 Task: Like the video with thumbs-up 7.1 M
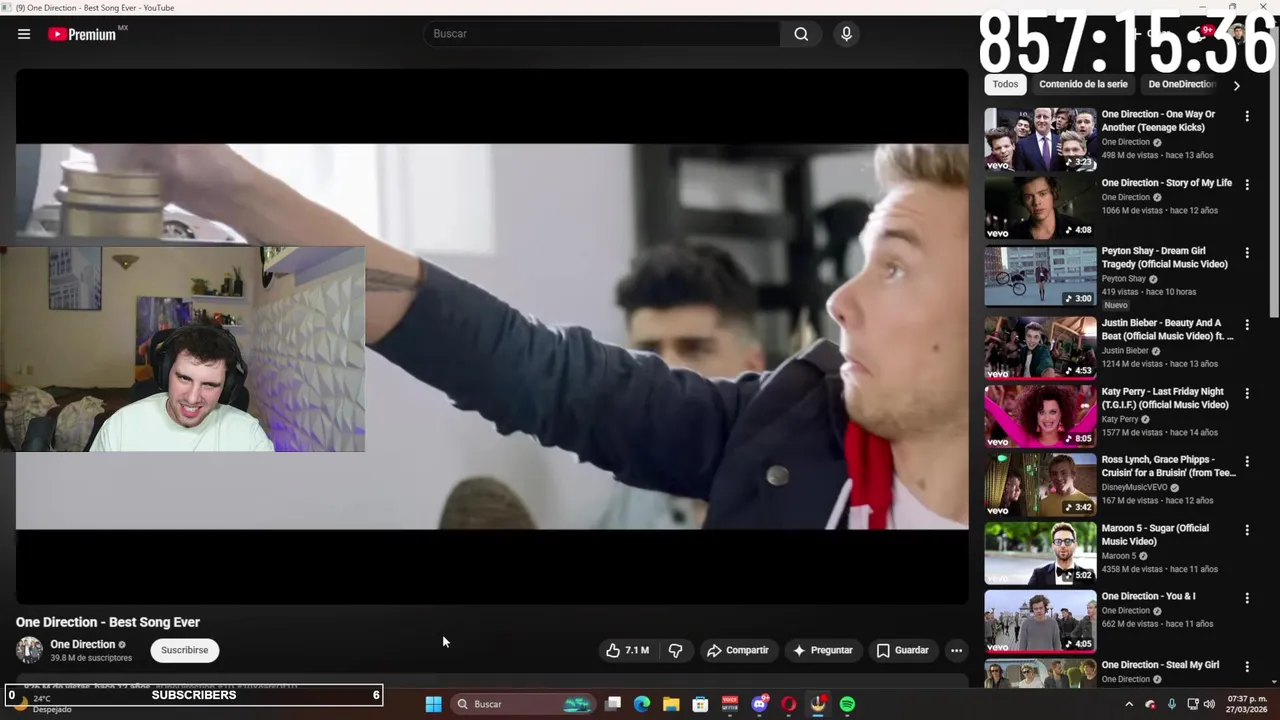click(627, 650)
